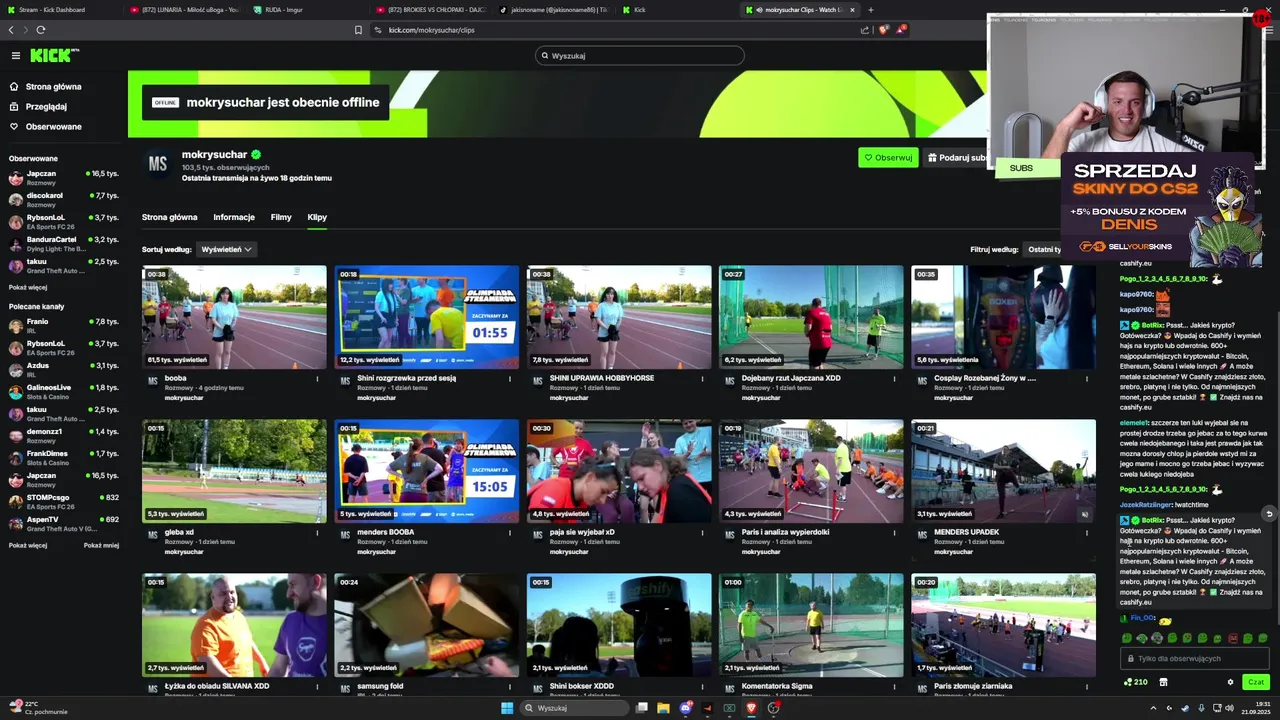Click 'Podaruj suby' button
The width and height of the screenshot is (1280, 720).
pos(955,157)
